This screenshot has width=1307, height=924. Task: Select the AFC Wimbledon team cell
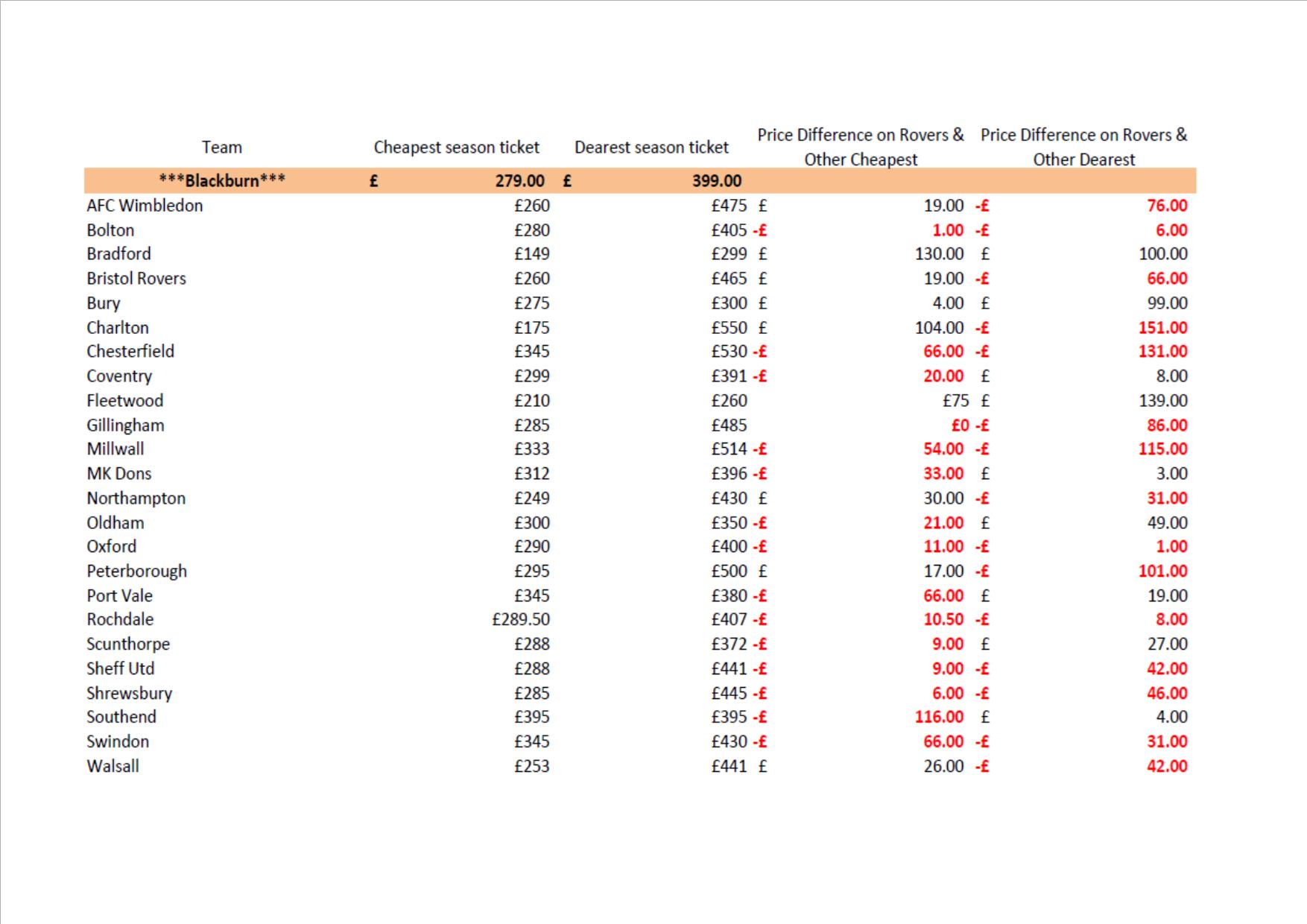click(x=145, y=206)
